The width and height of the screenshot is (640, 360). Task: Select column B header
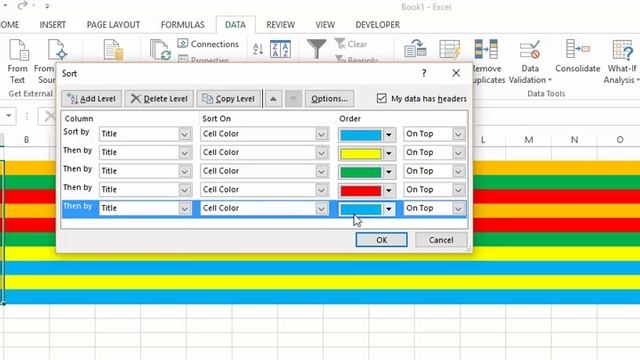pyautogui.click(x=26, y=140)
